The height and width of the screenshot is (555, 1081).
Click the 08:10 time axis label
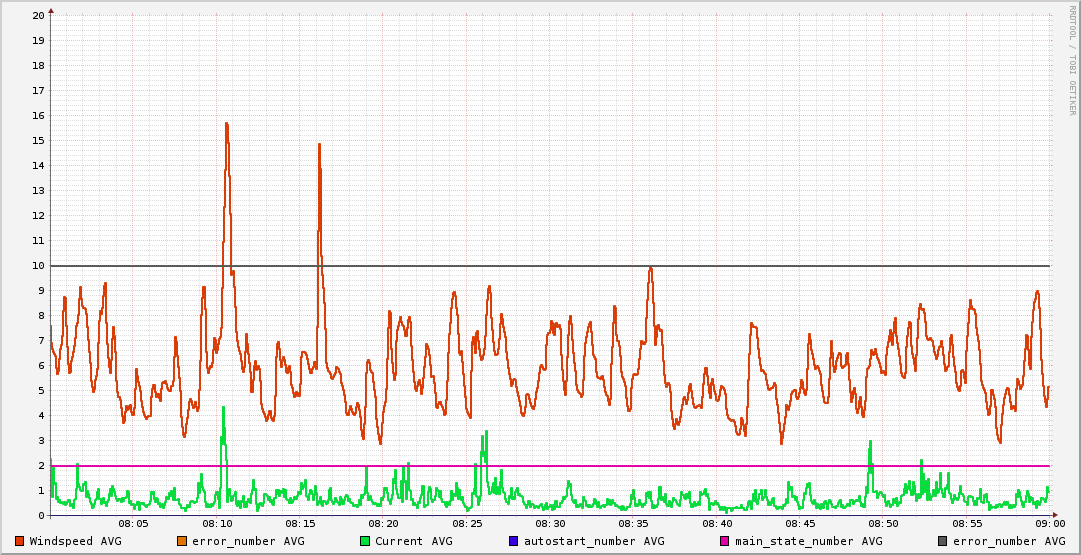point(217,524)
